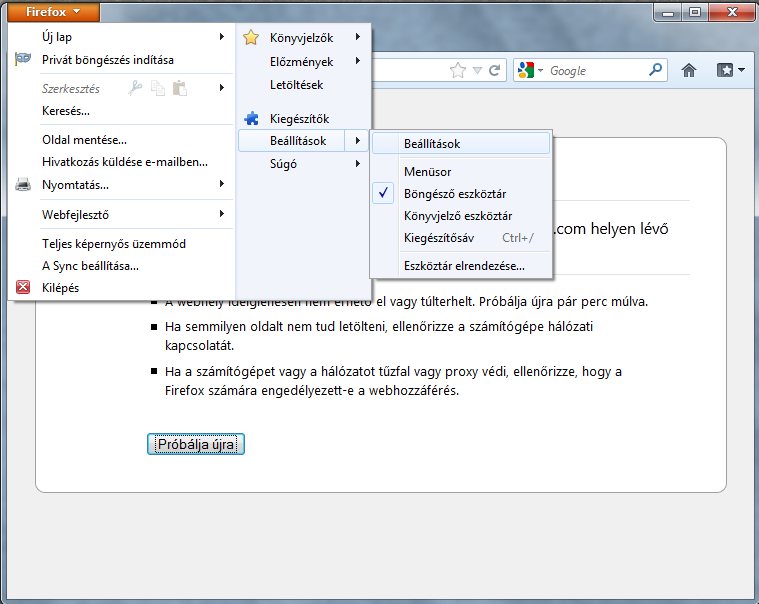Select Nyomtatás... menu entry
Screen dimensions: 759x604
121,184
